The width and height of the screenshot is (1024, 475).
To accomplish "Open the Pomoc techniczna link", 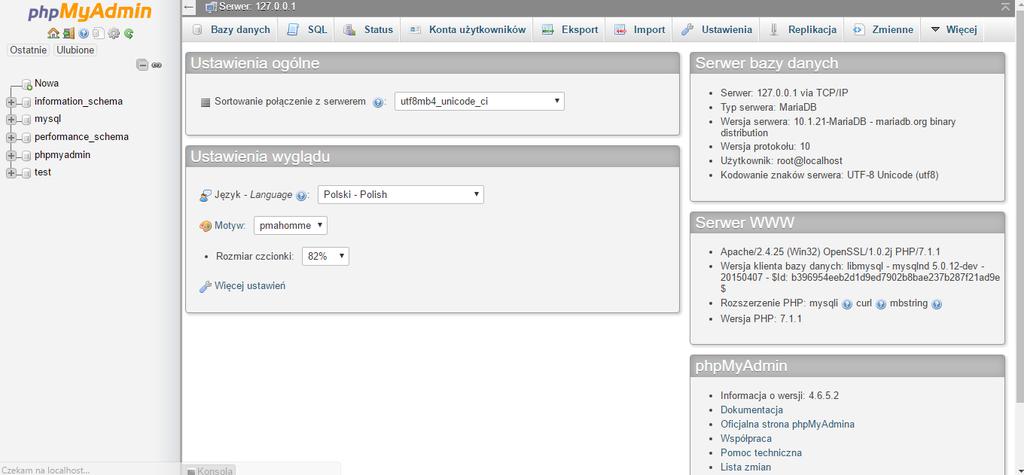I will (x=761, y=453).
